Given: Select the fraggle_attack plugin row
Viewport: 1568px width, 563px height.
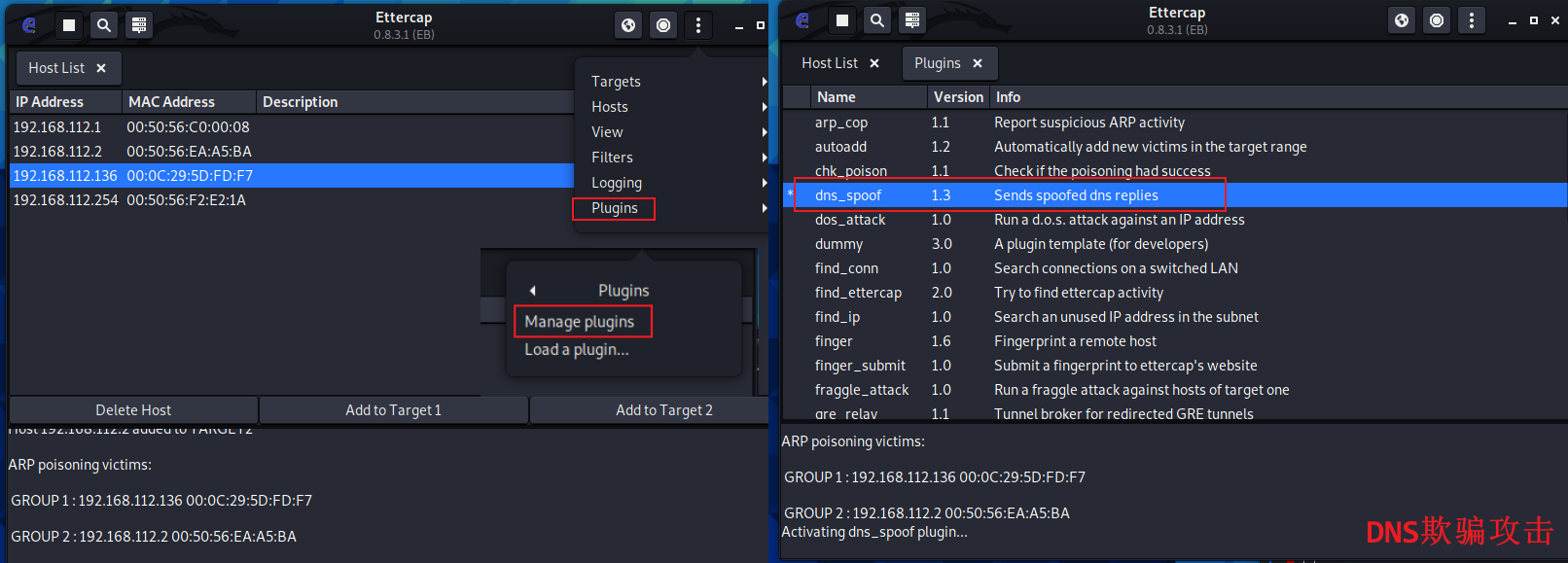Looking at the screenshot, I should point(1175,390).
